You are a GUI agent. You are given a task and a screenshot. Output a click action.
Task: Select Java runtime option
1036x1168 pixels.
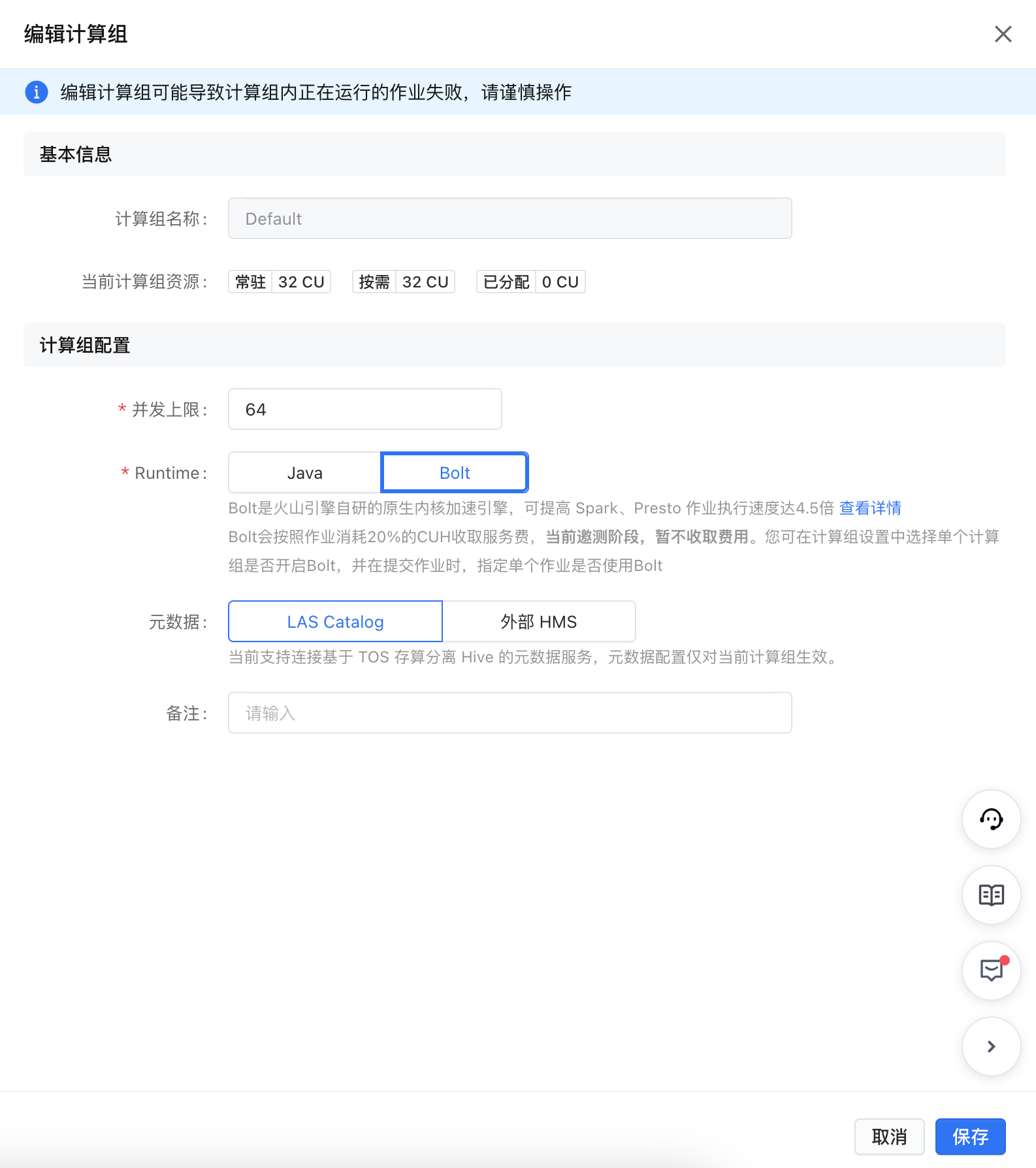[305, 472]
